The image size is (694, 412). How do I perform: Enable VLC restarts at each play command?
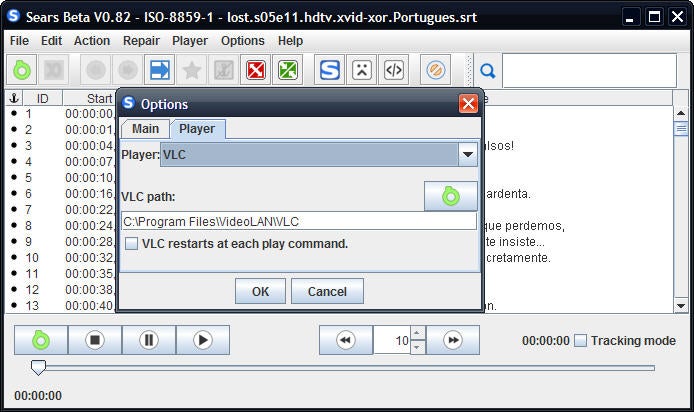pos(131,243)
